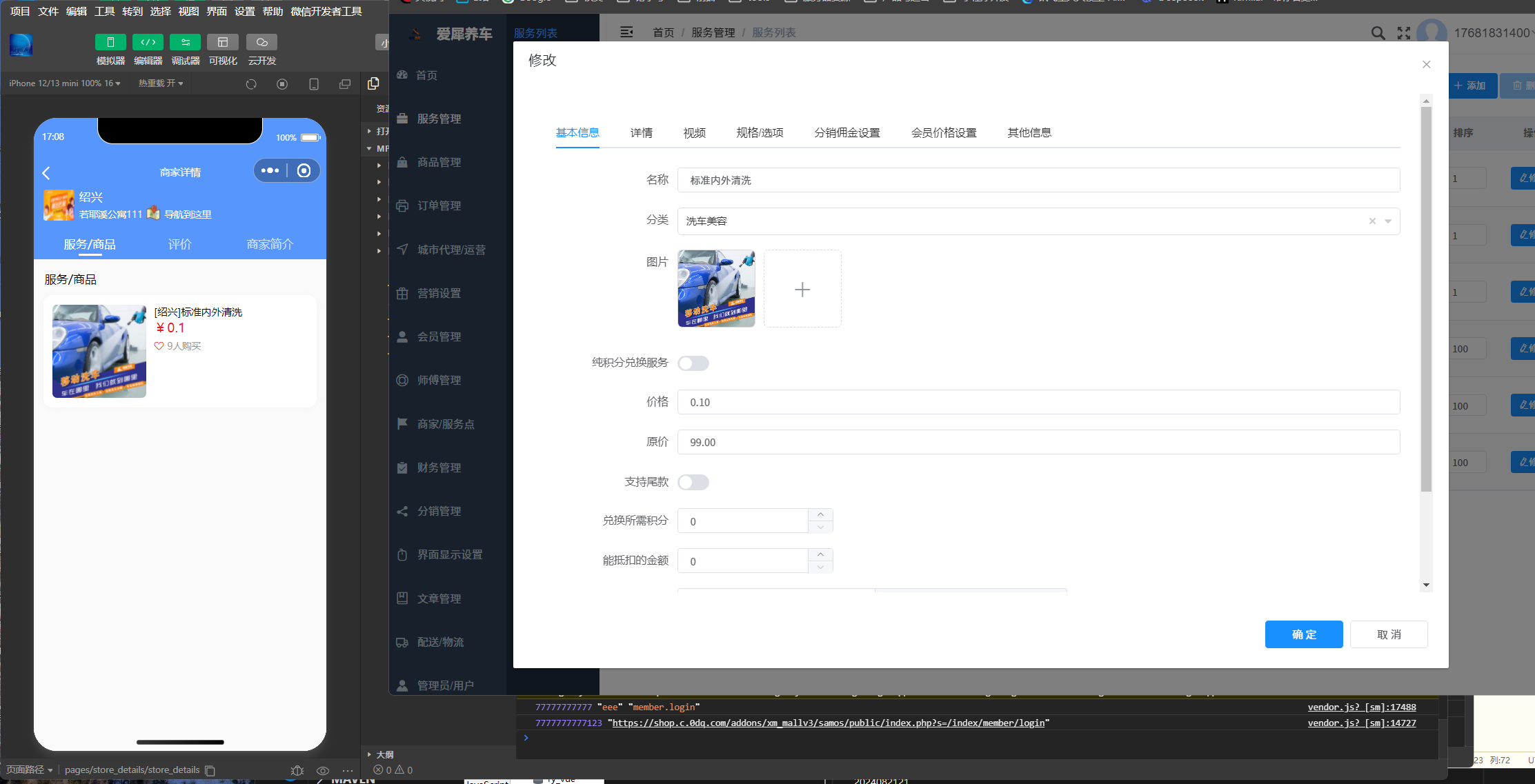Click the 模拟器 simulator toolbar icon
The image size is (1535, 784).
click(x=110, y=42)
